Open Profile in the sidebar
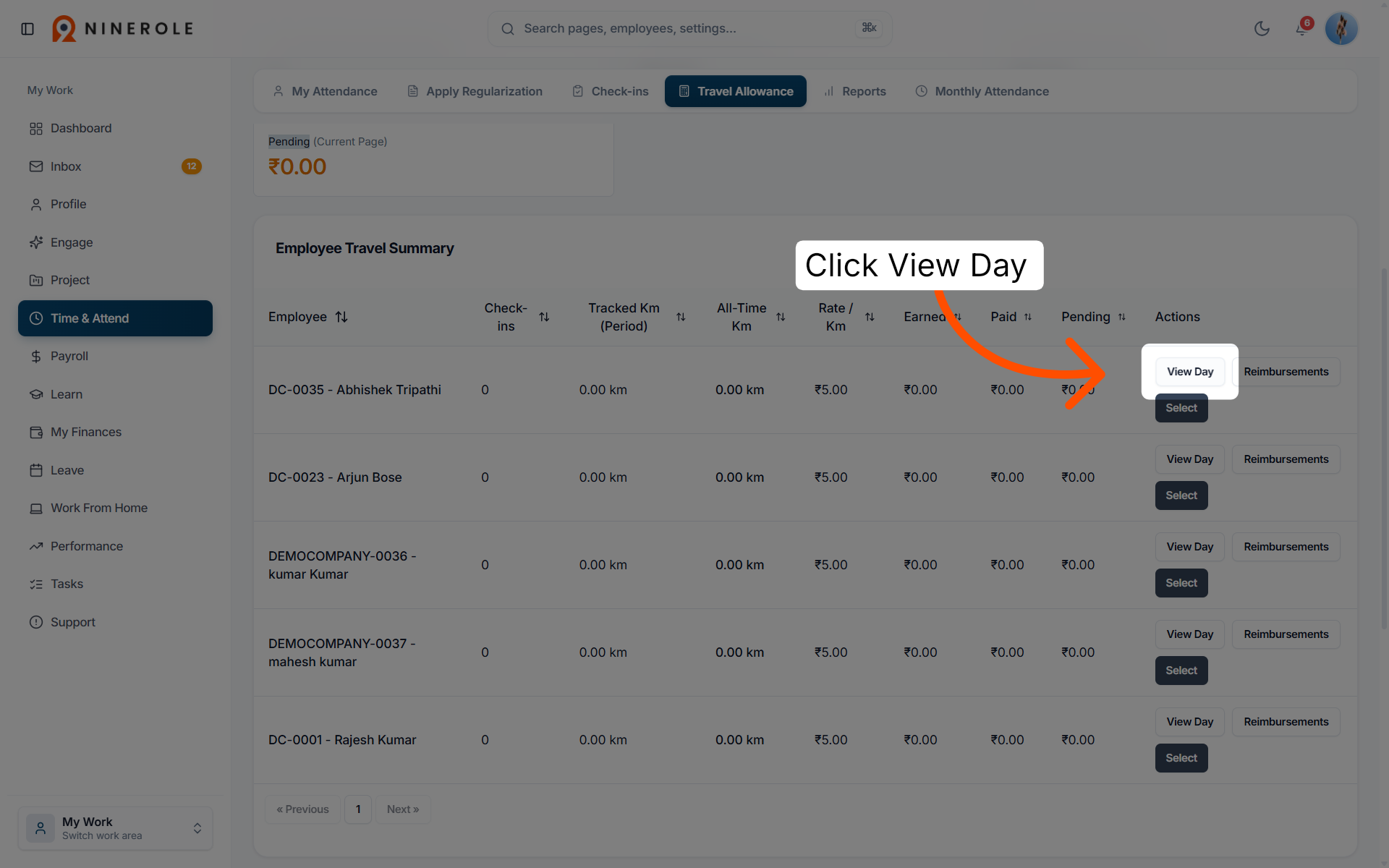Image resolution: width=1389 pixels, height=868 pixels. [x=116, y=204]
